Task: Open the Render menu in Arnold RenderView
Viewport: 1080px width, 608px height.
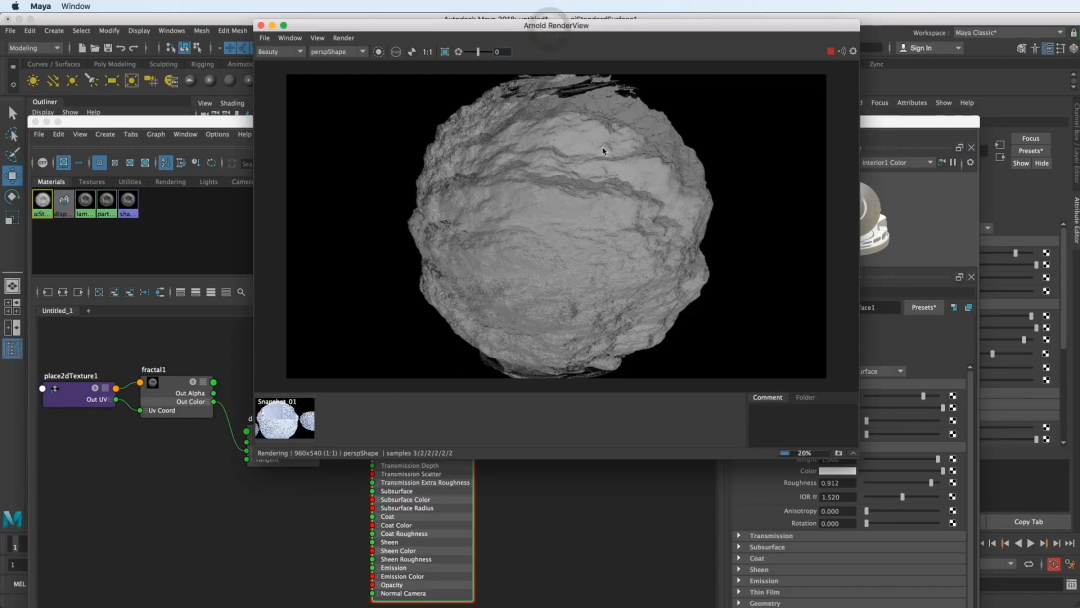Action: (x=343, y=38)
